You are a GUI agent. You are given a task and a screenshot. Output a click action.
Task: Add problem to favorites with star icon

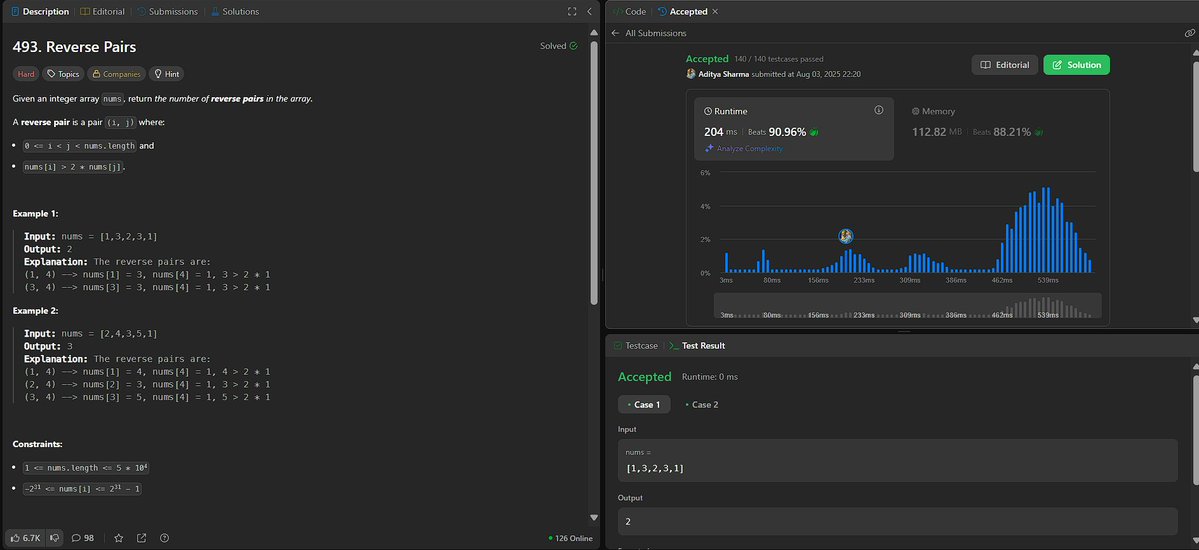click(119, 538)
